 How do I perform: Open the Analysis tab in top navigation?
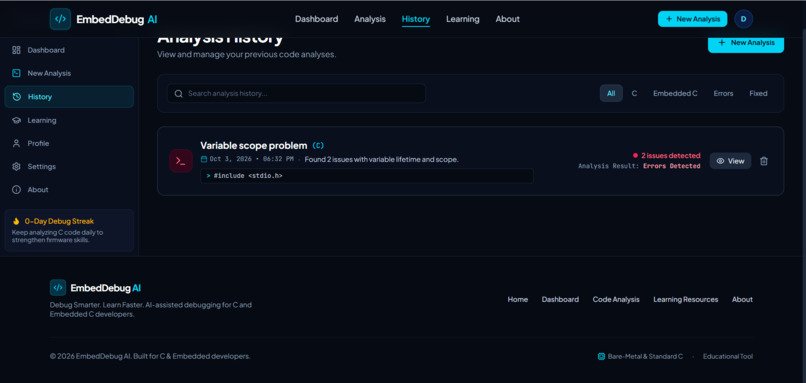370,19
